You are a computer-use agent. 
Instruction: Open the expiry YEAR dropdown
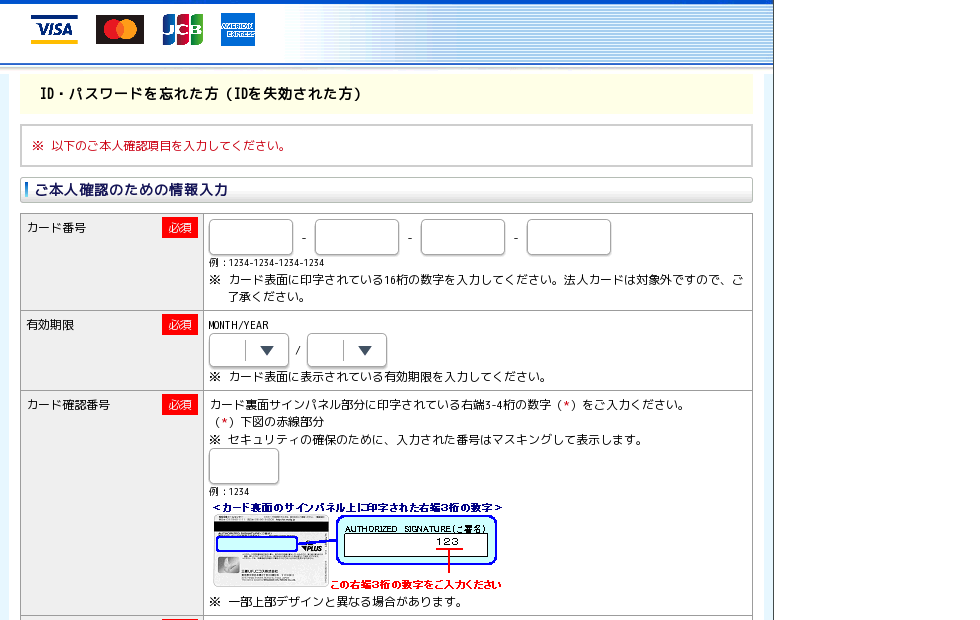pyautogui.click(x=346, y=350)
